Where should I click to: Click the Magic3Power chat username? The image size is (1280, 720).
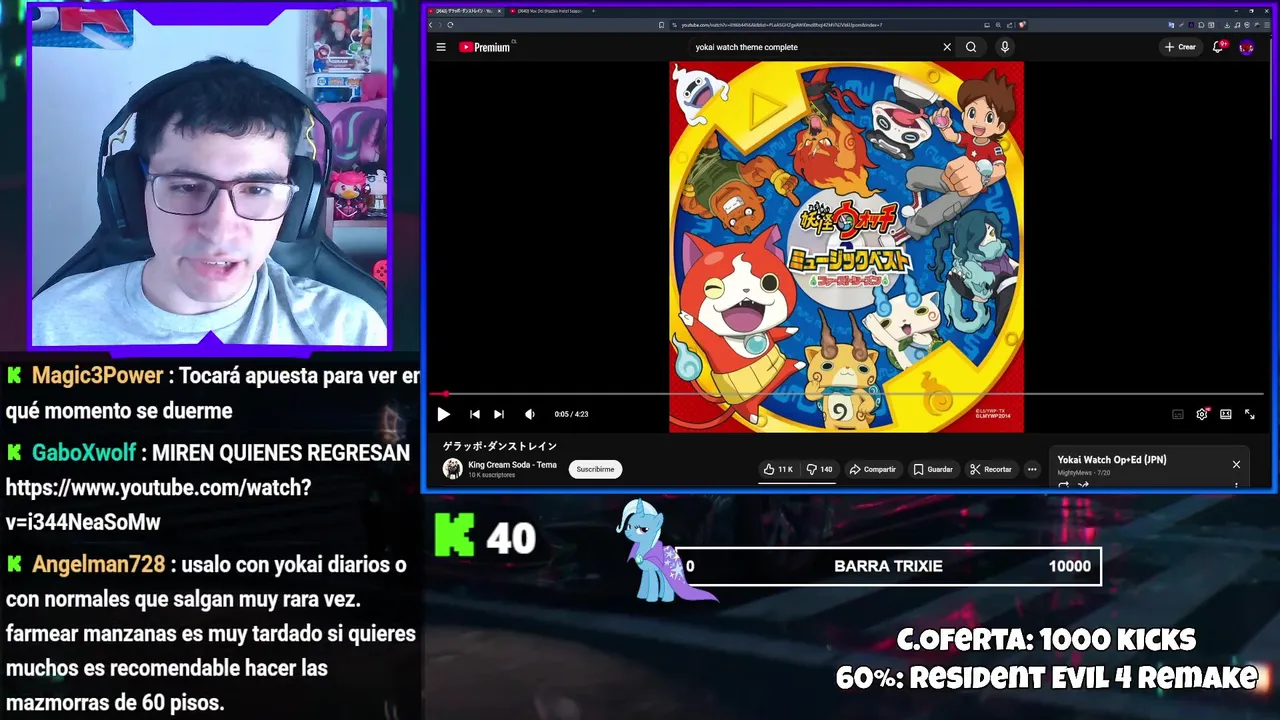(97, 376)
